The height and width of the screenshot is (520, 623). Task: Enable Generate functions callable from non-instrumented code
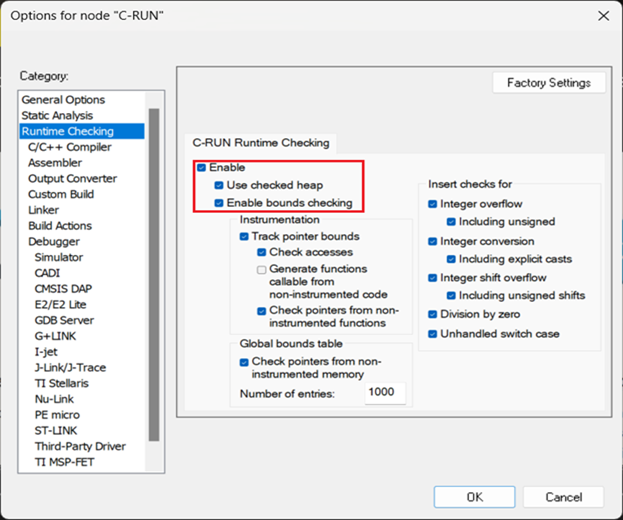[x=261, y=270]
